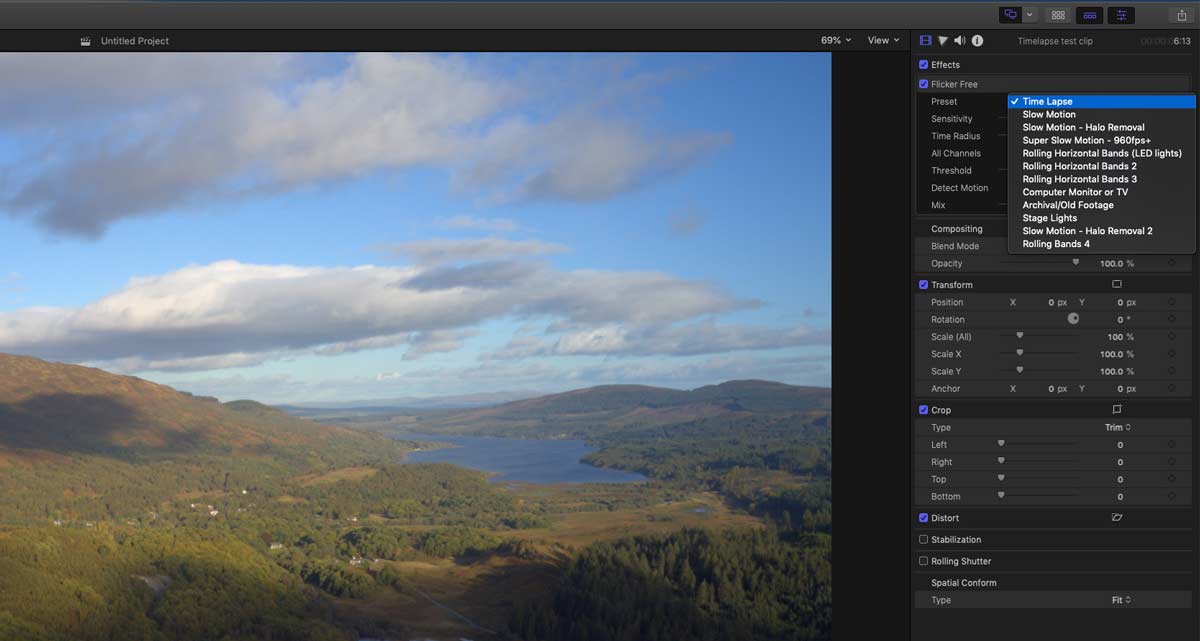
Task: Select Rolling Horizontal Bands 2 preset
Action: [1102, 167]
